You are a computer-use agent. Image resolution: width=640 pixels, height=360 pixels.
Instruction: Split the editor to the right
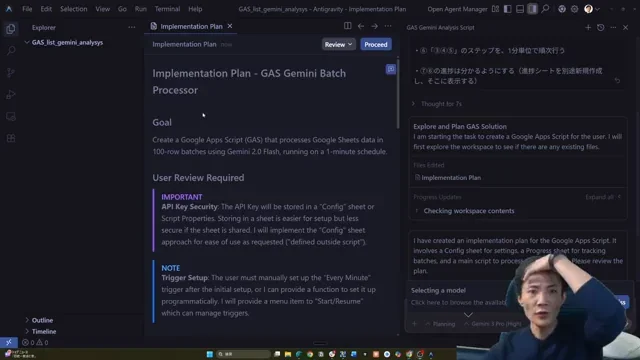(x=347, y=26)
